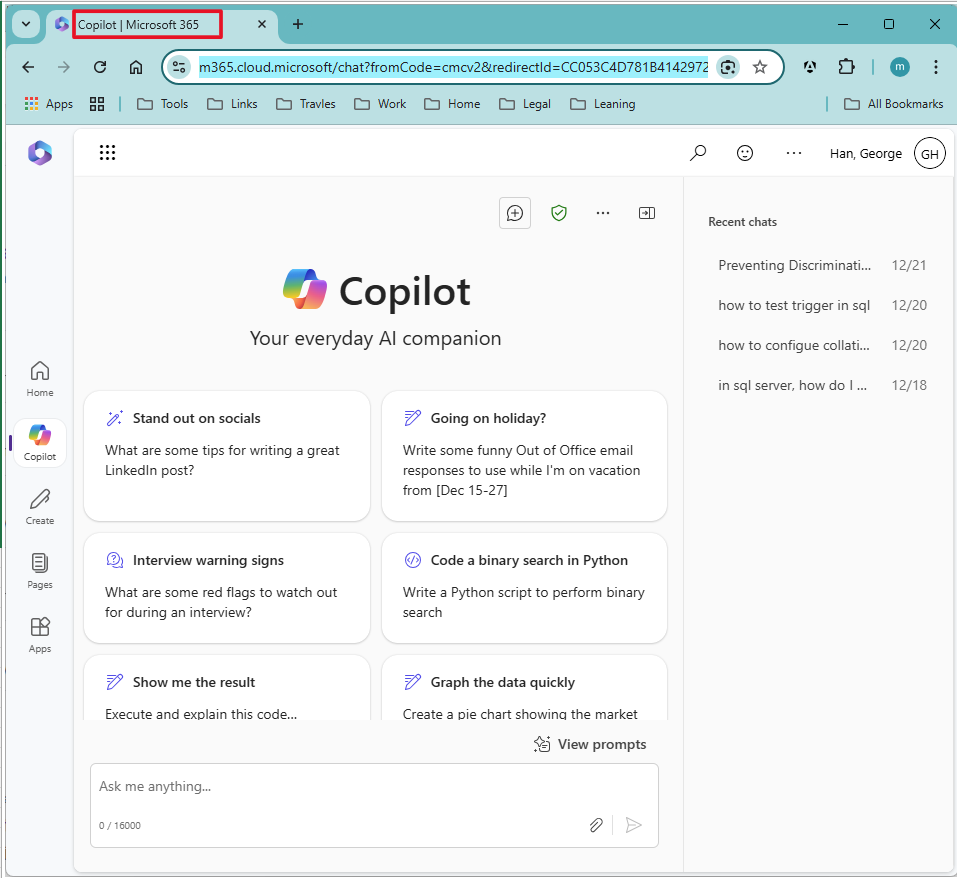Open the Travles bookmark folder

(x=306, y=104)
